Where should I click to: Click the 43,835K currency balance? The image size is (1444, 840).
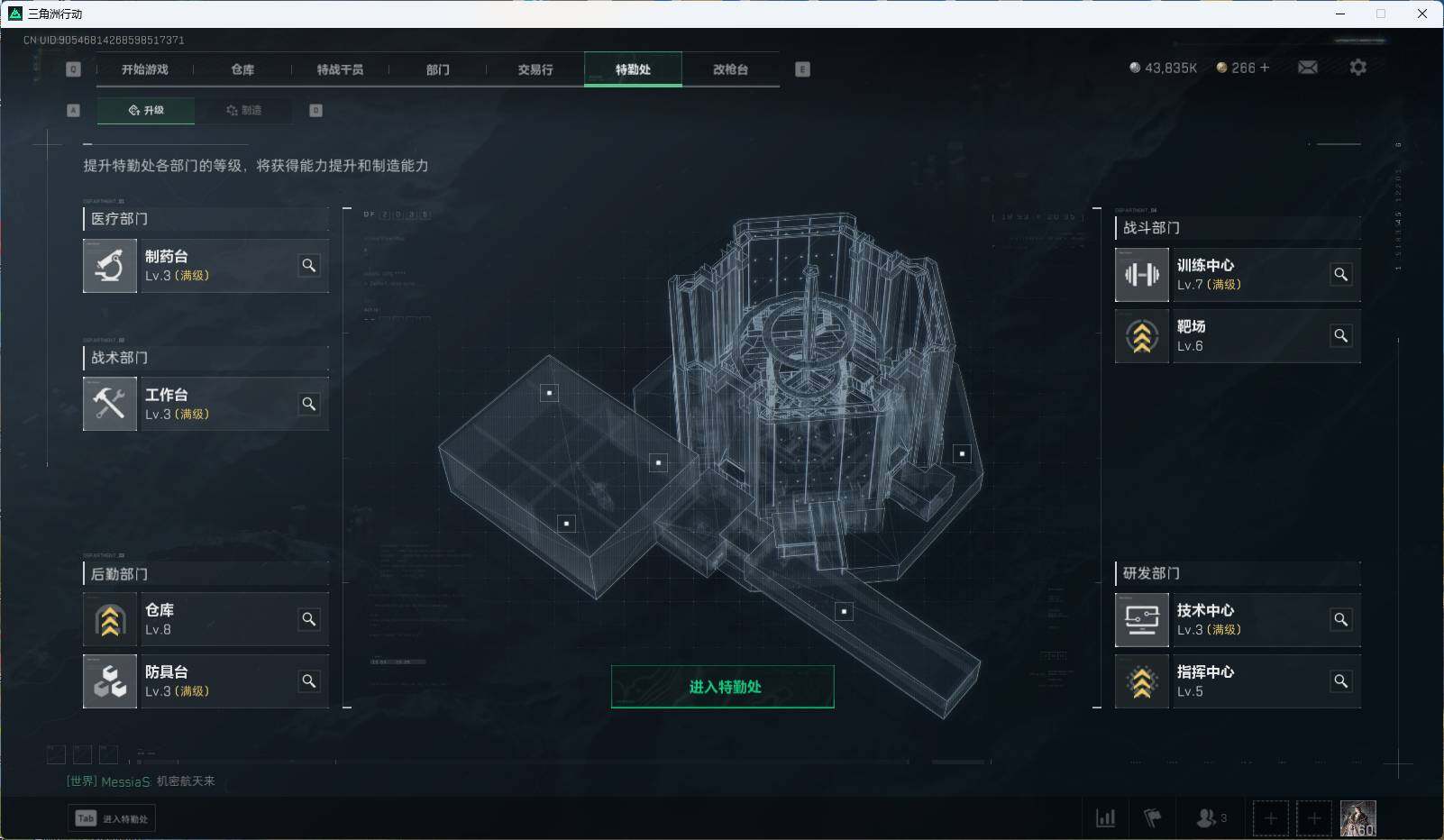click(1164, 68)
